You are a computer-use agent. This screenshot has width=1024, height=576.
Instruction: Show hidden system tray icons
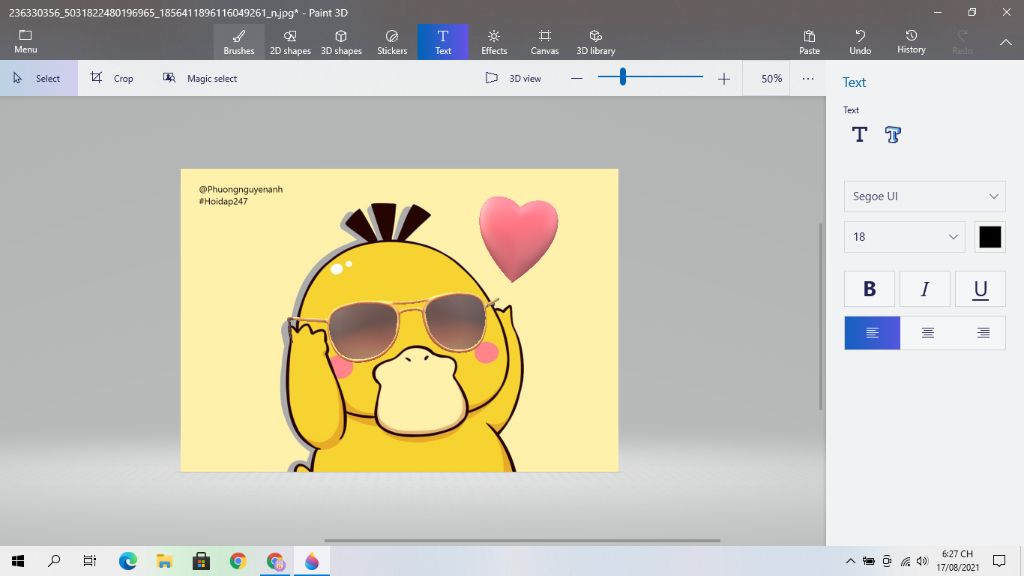850,561
